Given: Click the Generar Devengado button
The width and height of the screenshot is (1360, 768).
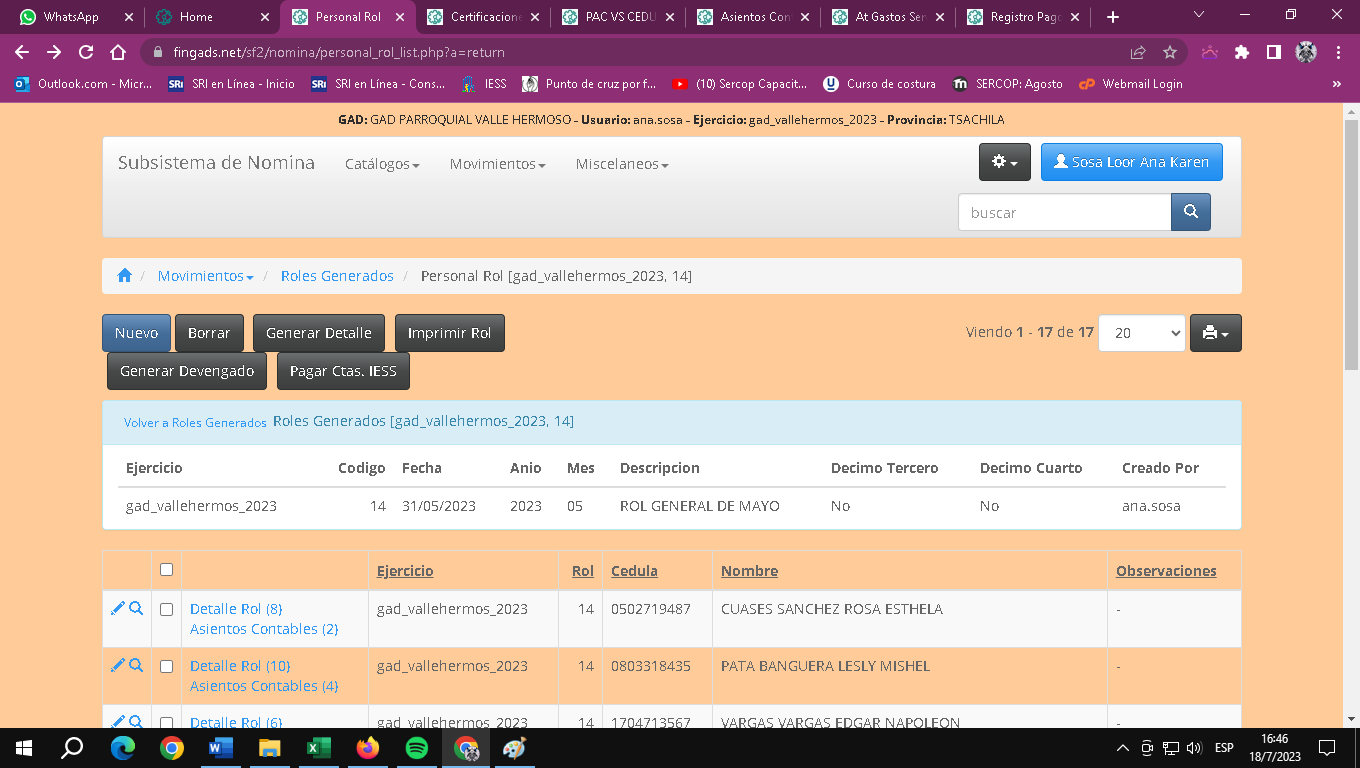Looking at the screenshot, I should click(187, 371).
